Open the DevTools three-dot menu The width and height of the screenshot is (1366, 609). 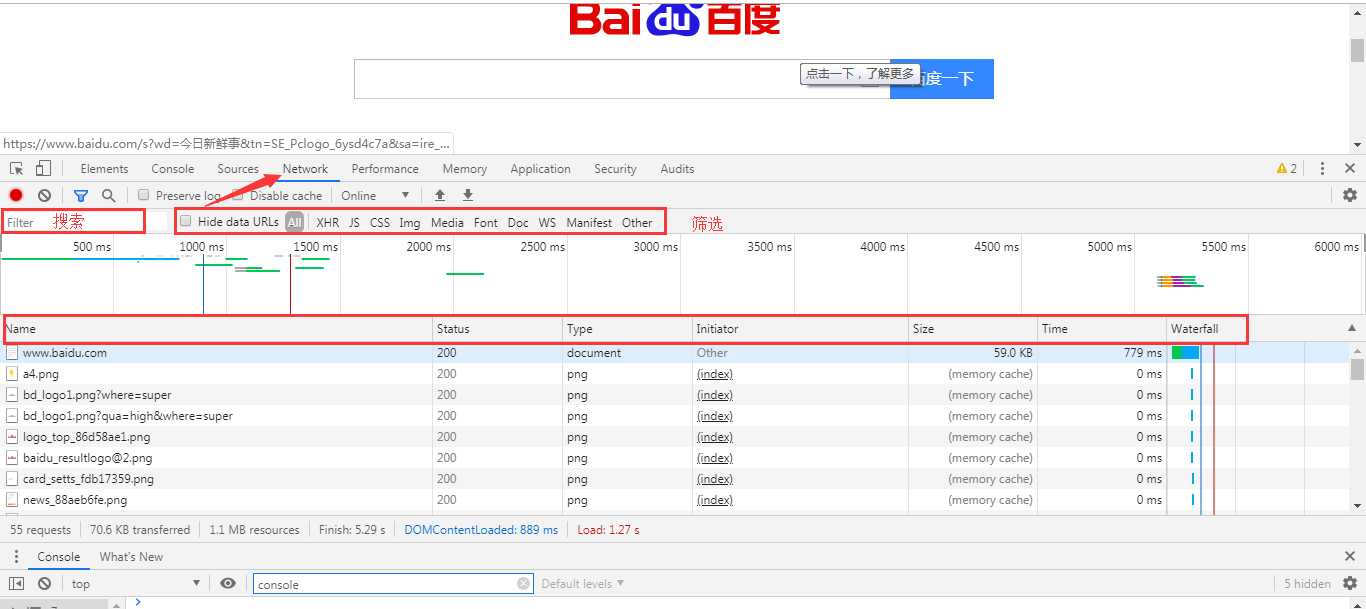tap(1322, 168)
